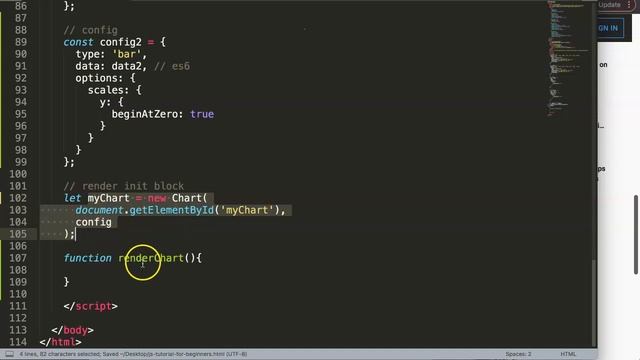The width and height of the screenshot is (640, 360).
Task: Click the // es6 comment
Action: (172, 66)
